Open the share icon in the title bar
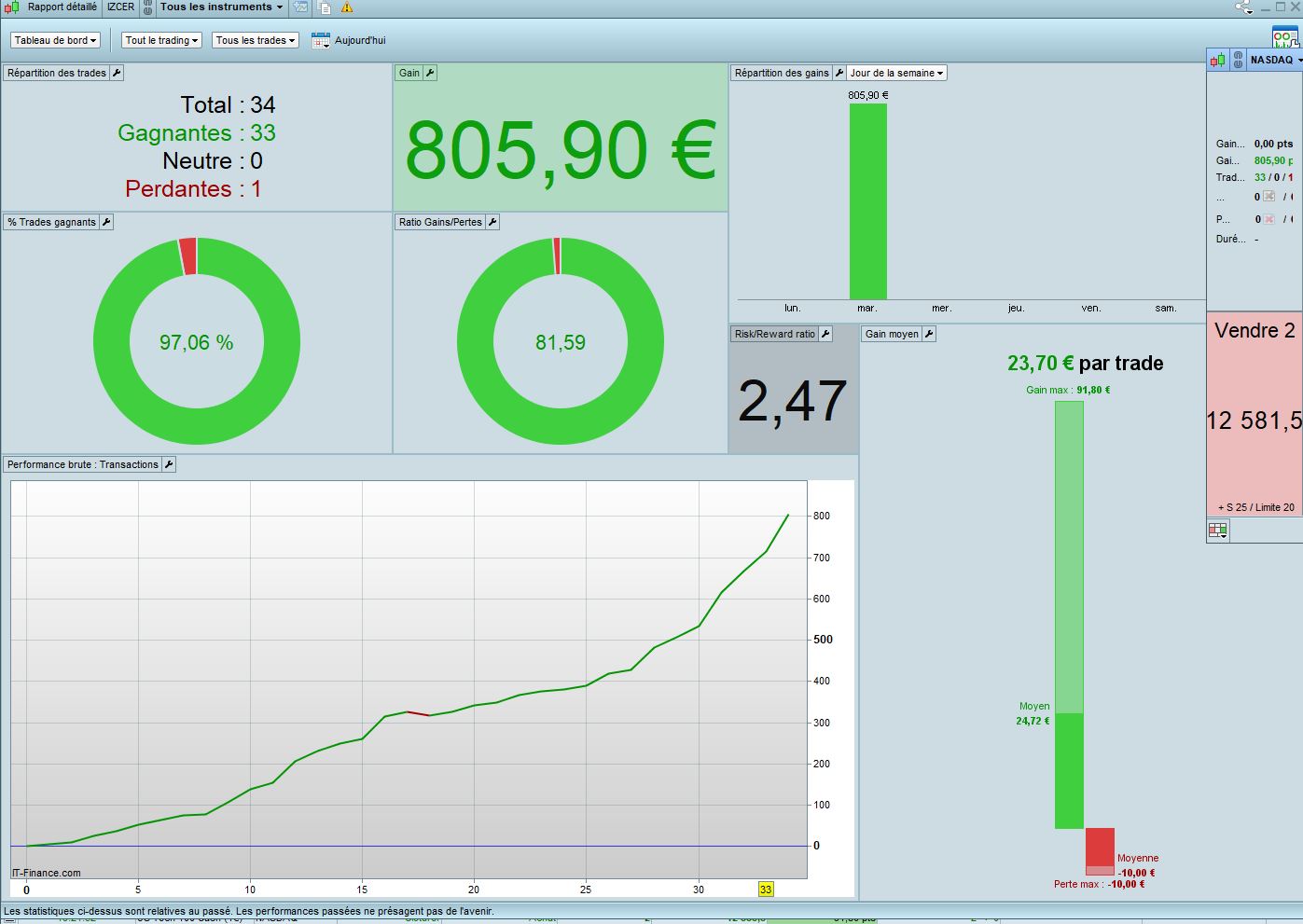 click(1243, 7)
